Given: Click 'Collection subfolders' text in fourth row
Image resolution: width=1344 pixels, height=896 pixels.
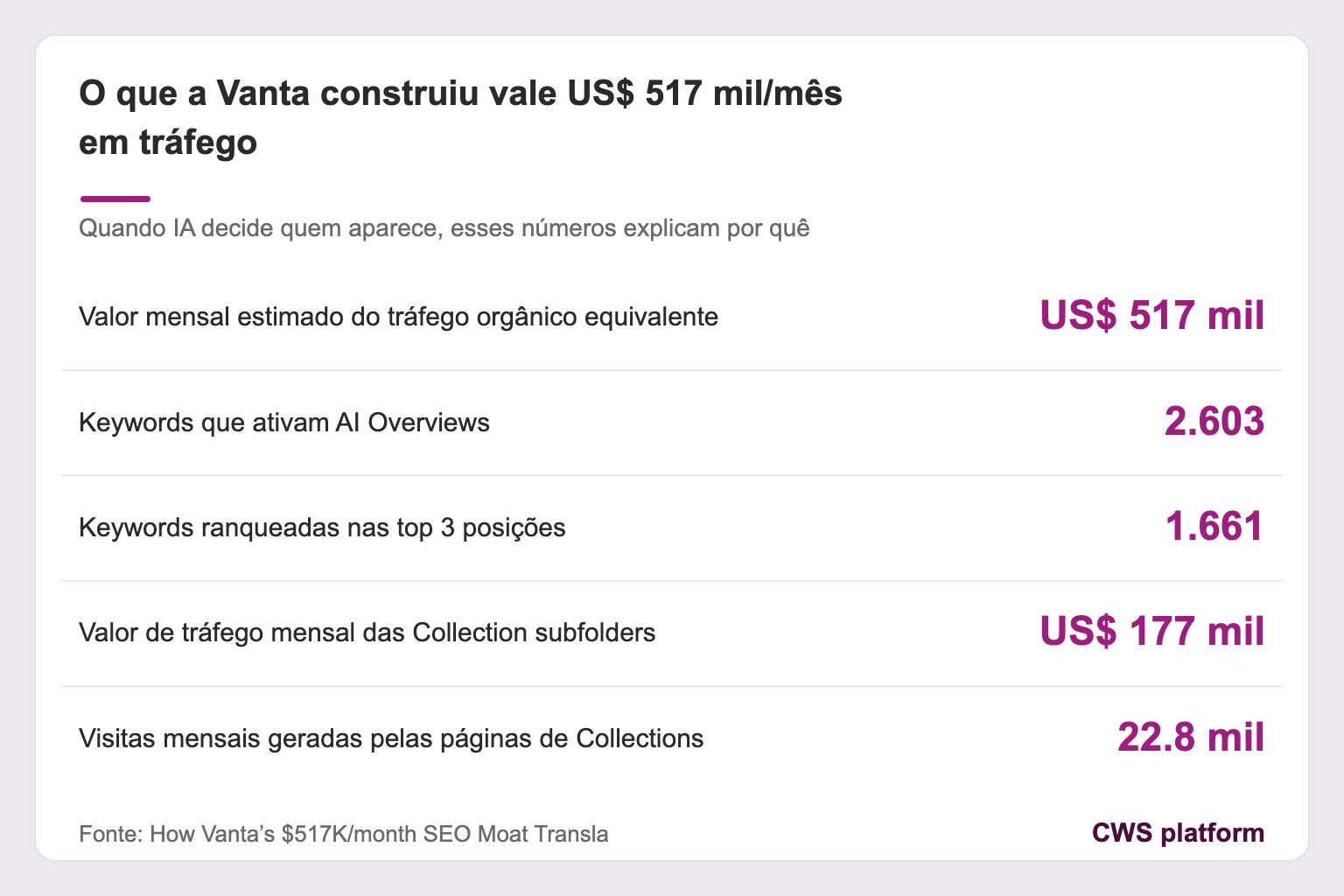Looking at the screenshot, I should click(534, 633).
